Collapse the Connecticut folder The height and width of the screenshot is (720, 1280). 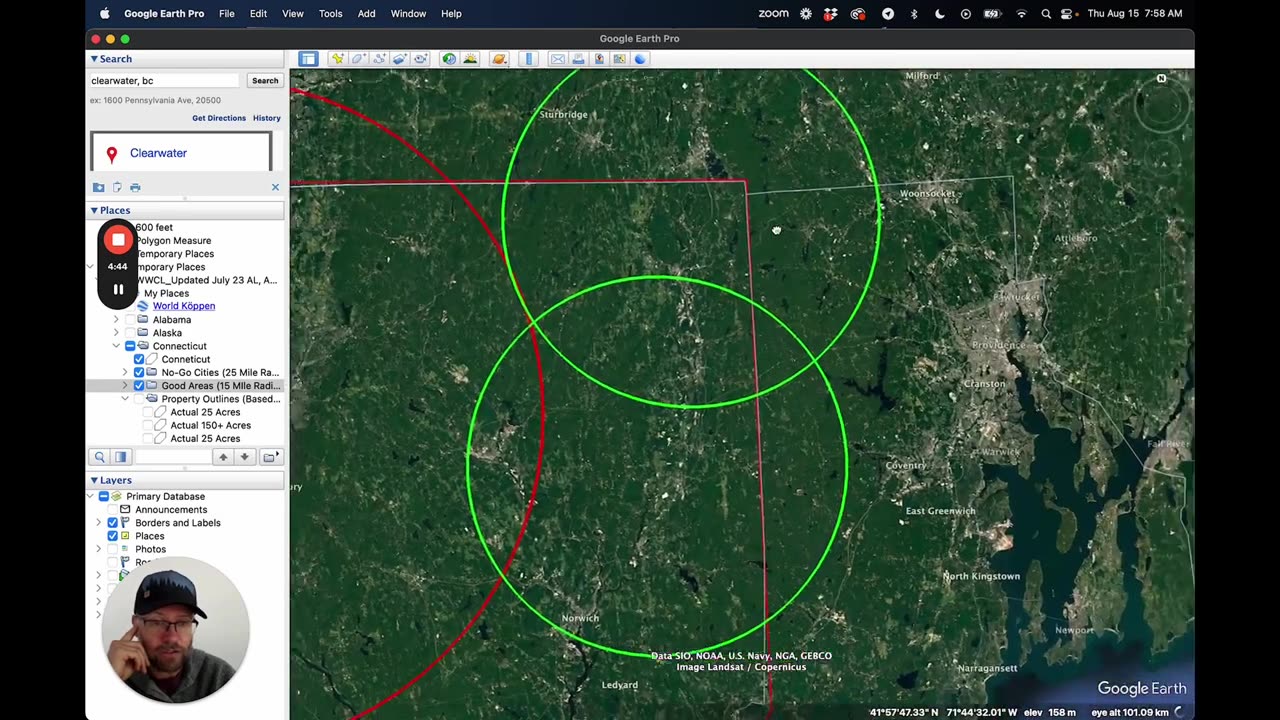[x=116, y=346]
